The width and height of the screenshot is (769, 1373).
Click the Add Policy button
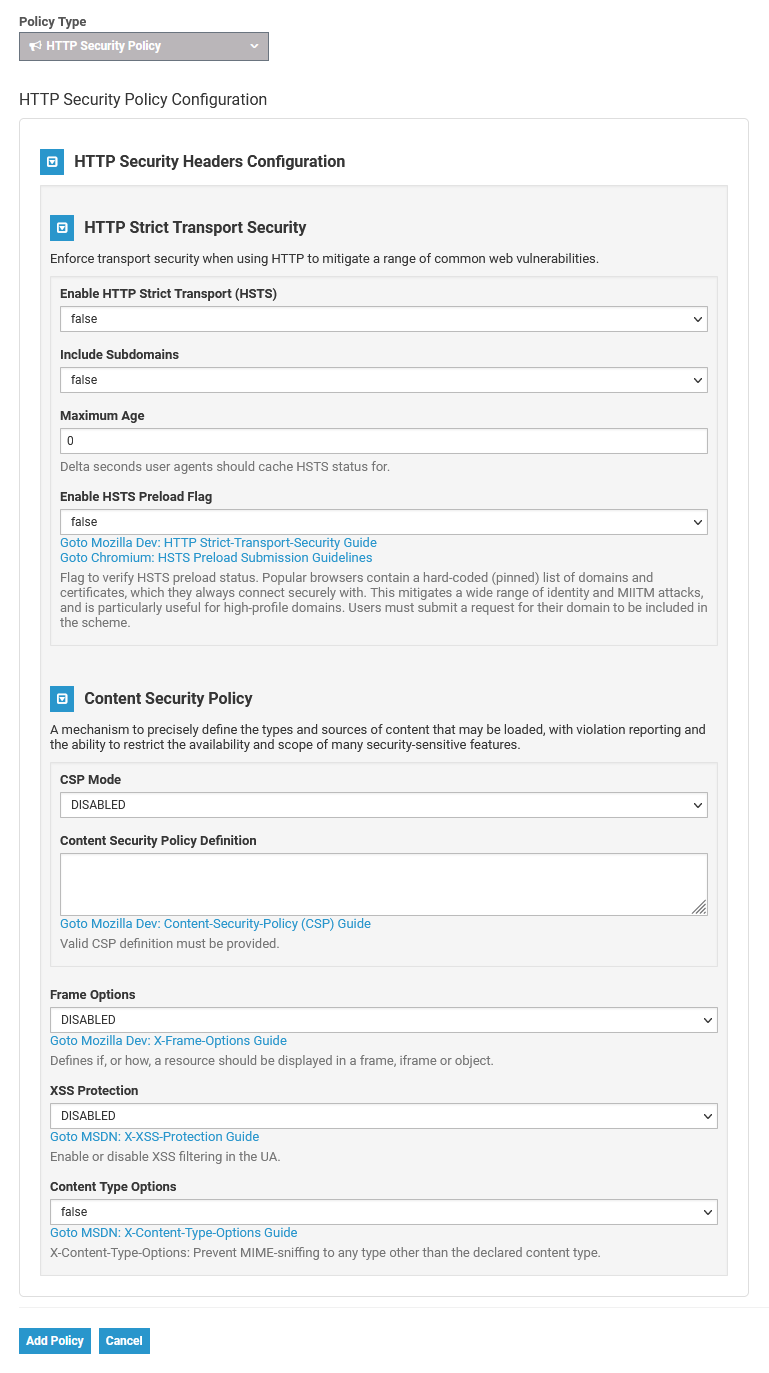point(55,1341)
